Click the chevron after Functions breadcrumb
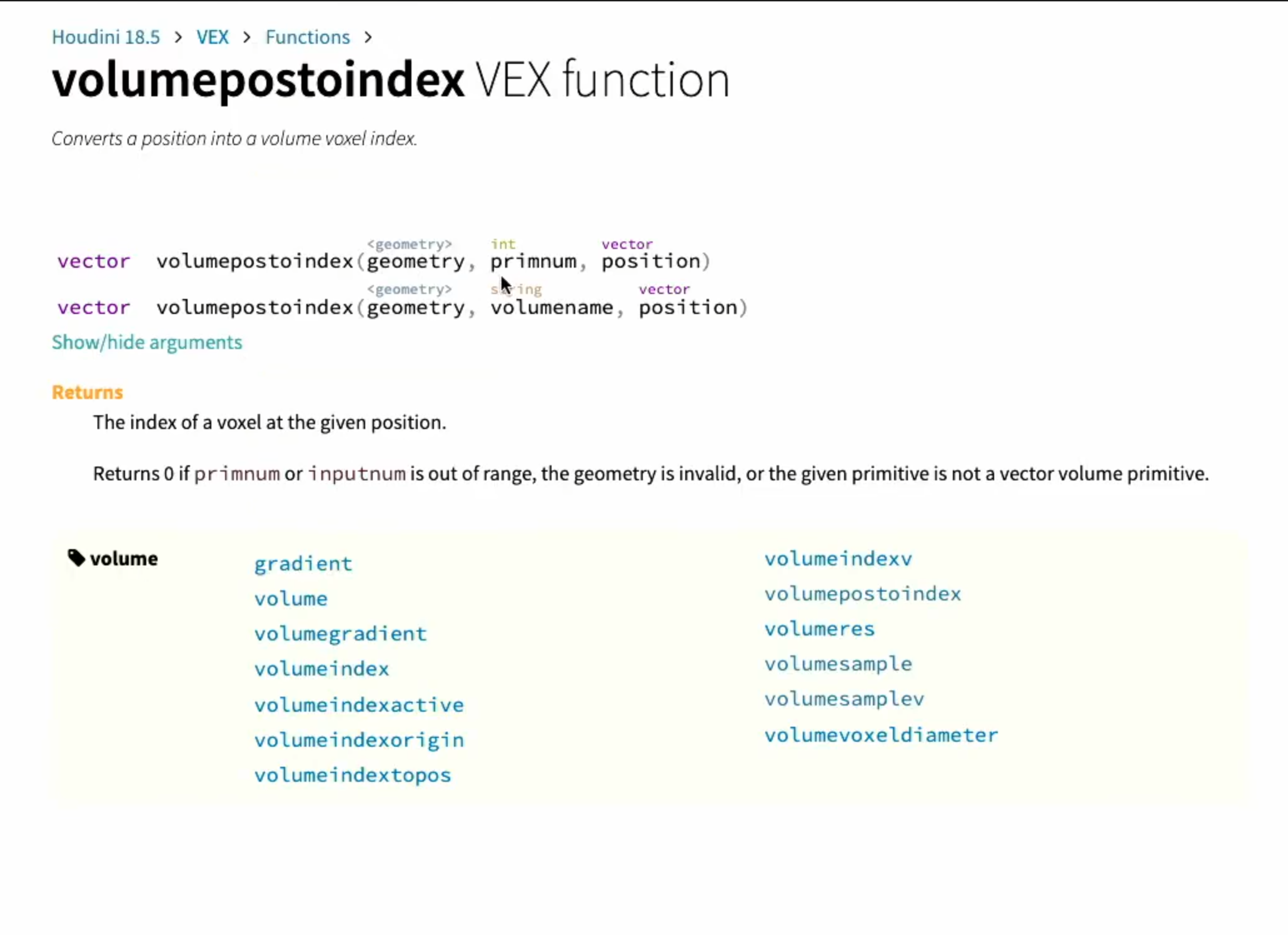The image size is (1288, 935). point(368,38)
